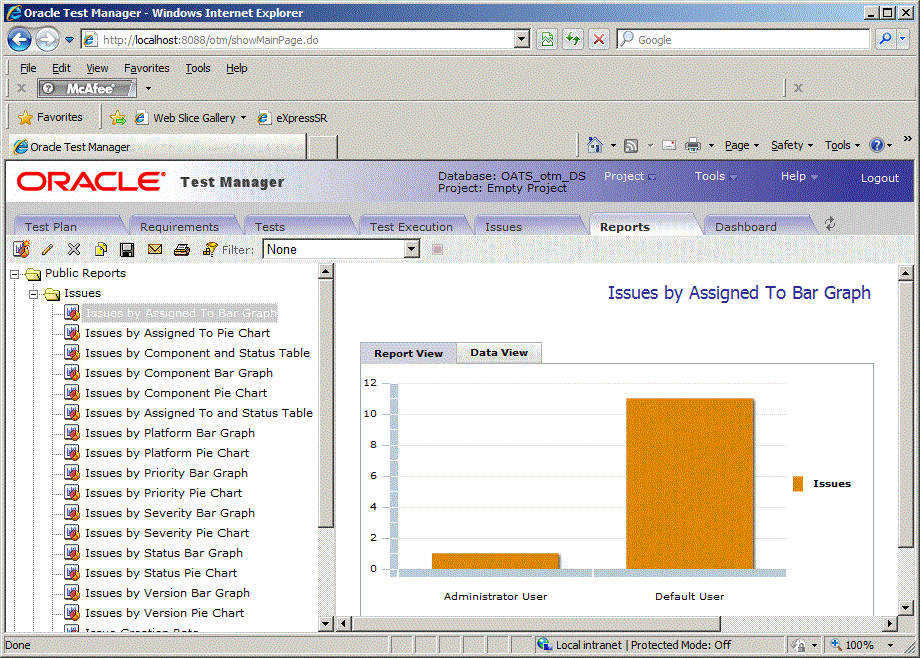Click the RSS feeds icon

coord(631,146)
